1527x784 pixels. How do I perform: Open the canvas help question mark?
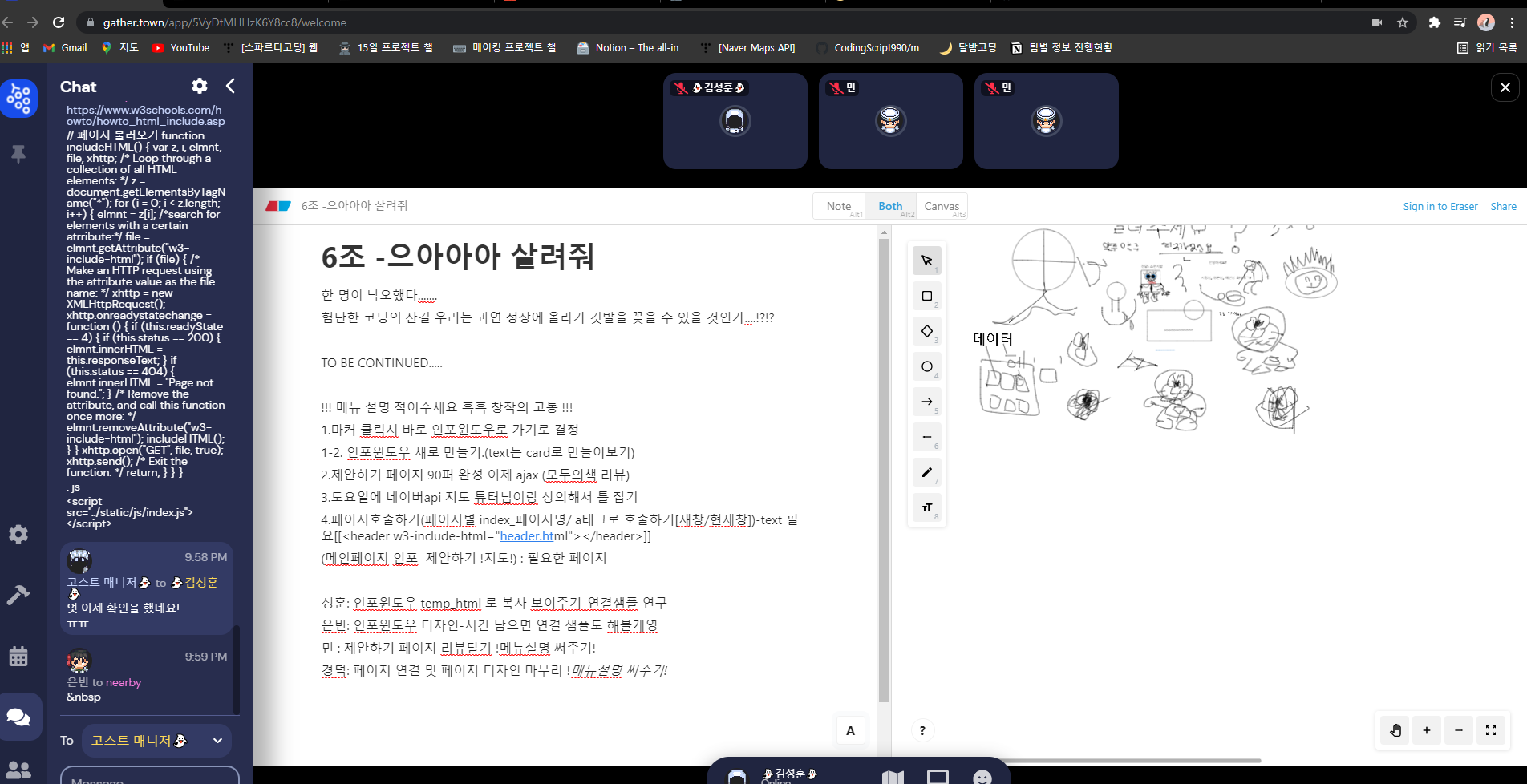(x=922, y=730)
